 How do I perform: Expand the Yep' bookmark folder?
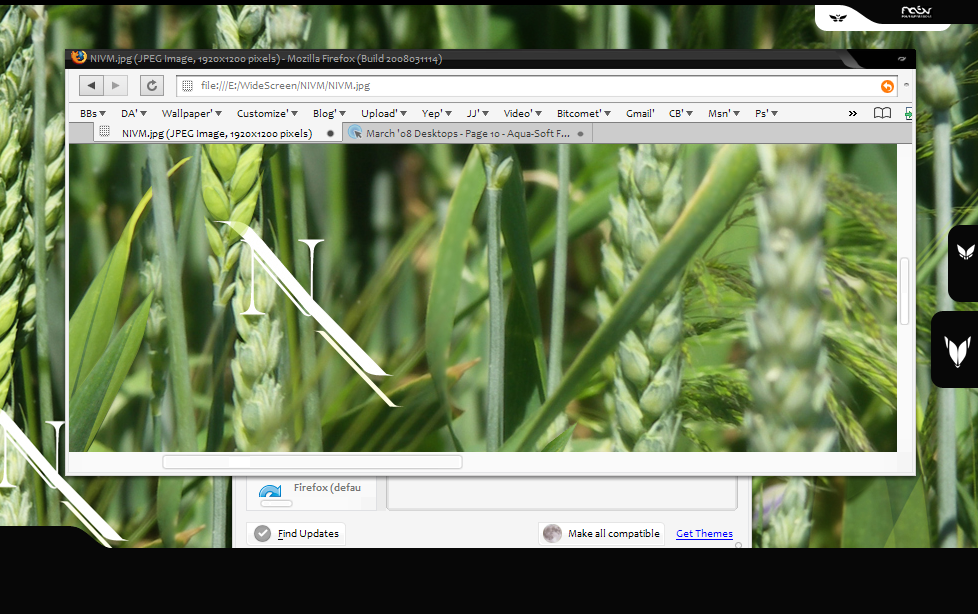coord(437,114)
